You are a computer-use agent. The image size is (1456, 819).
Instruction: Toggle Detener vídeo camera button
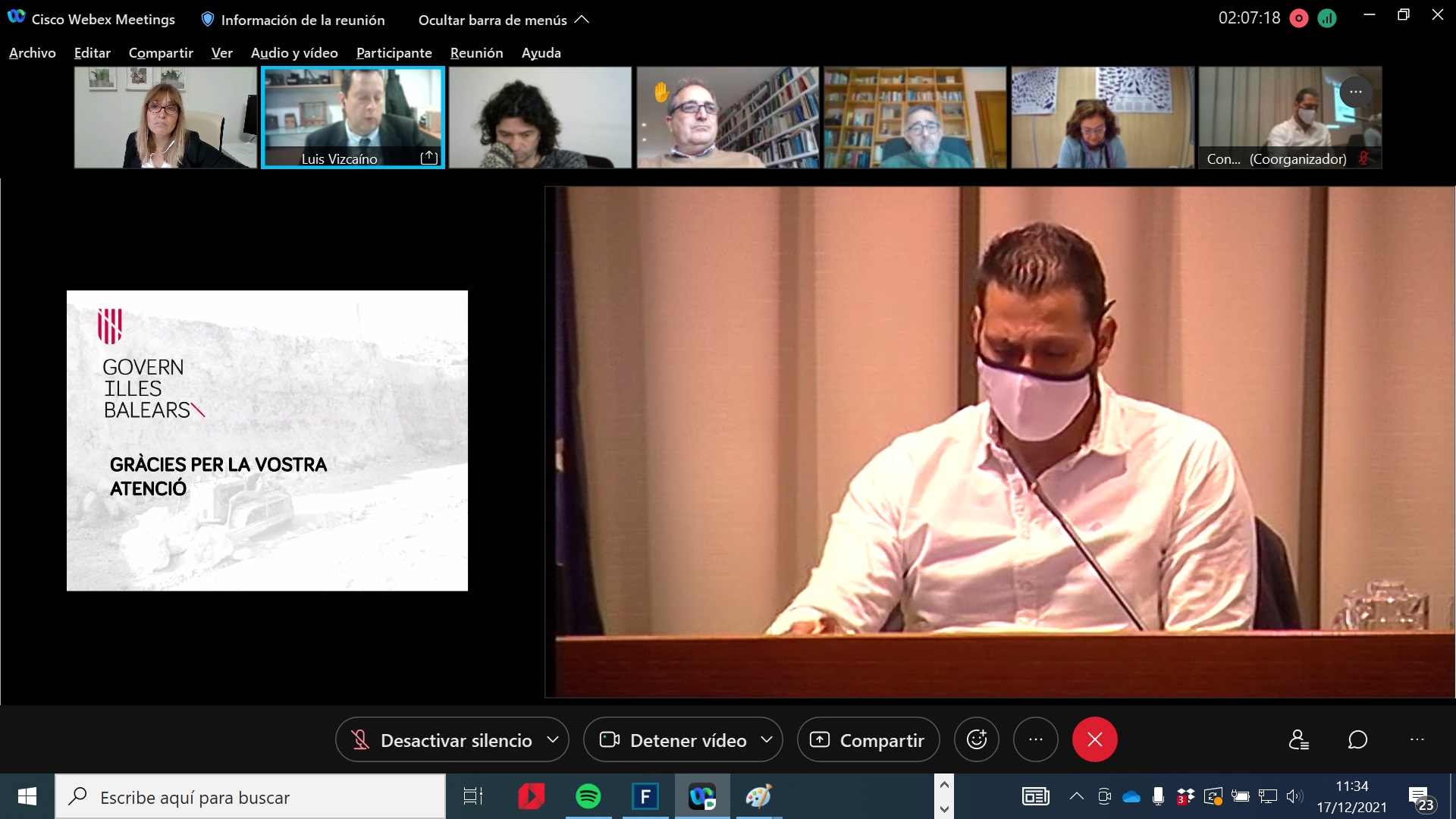pyautogui.click(x=673, y=740)
